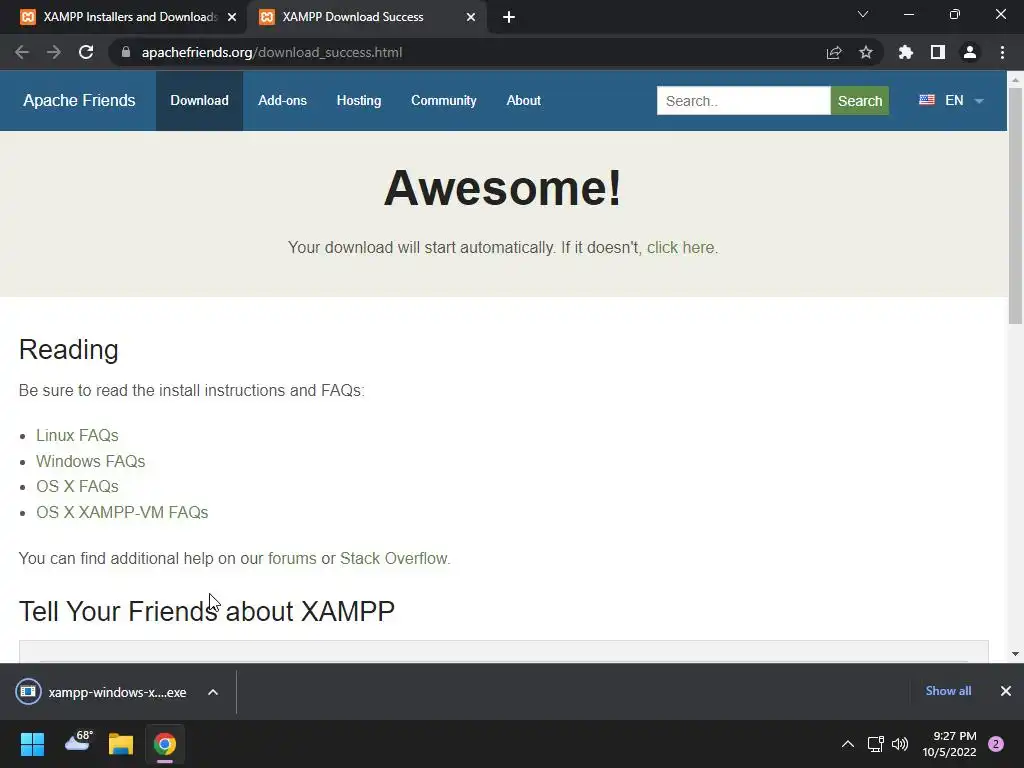Image resolution: width=1024 pixels, height=768 pixels.
Task: Visit the forums link
Action: [x=292, y=558]
